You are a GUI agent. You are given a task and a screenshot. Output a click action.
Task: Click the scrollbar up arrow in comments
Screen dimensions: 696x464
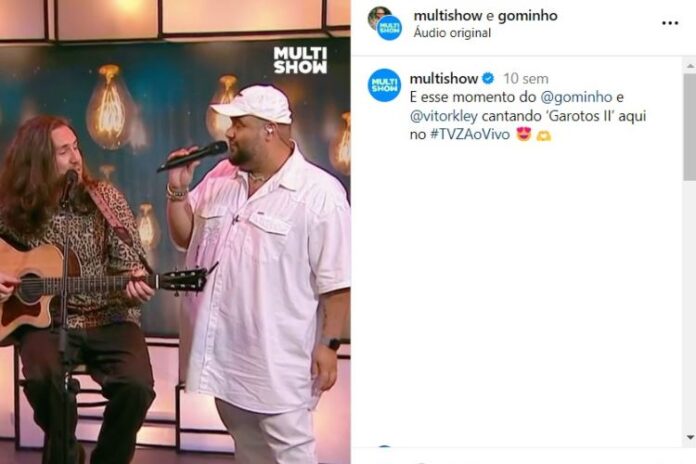tap(690, 66)
